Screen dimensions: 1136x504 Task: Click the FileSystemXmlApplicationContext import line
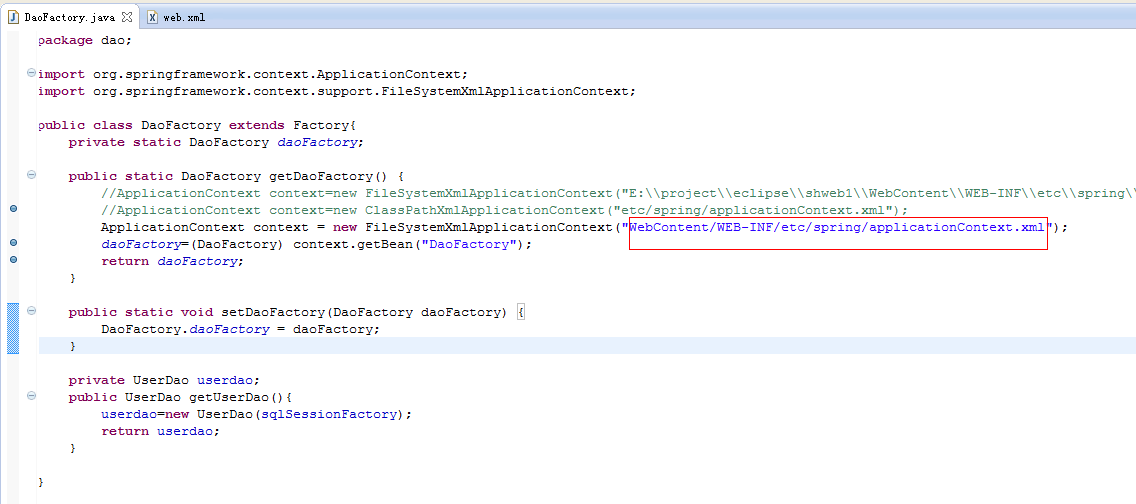tap(337, 91)
